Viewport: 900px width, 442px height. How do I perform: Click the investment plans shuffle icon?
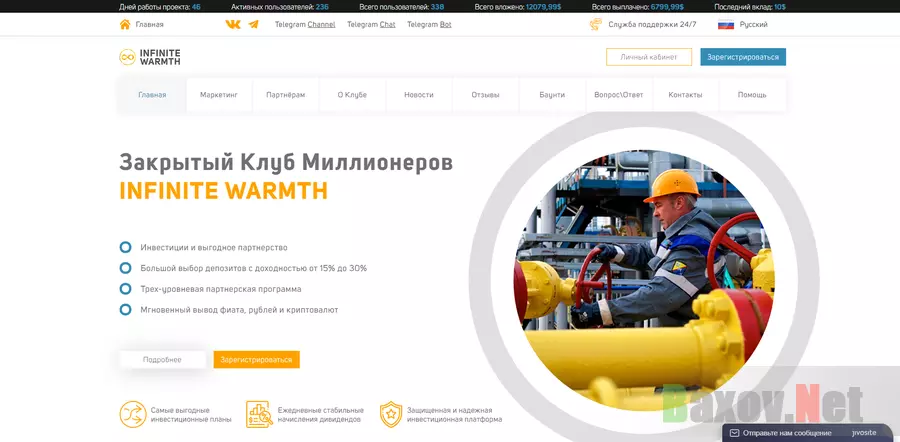[x=133, y=414]
